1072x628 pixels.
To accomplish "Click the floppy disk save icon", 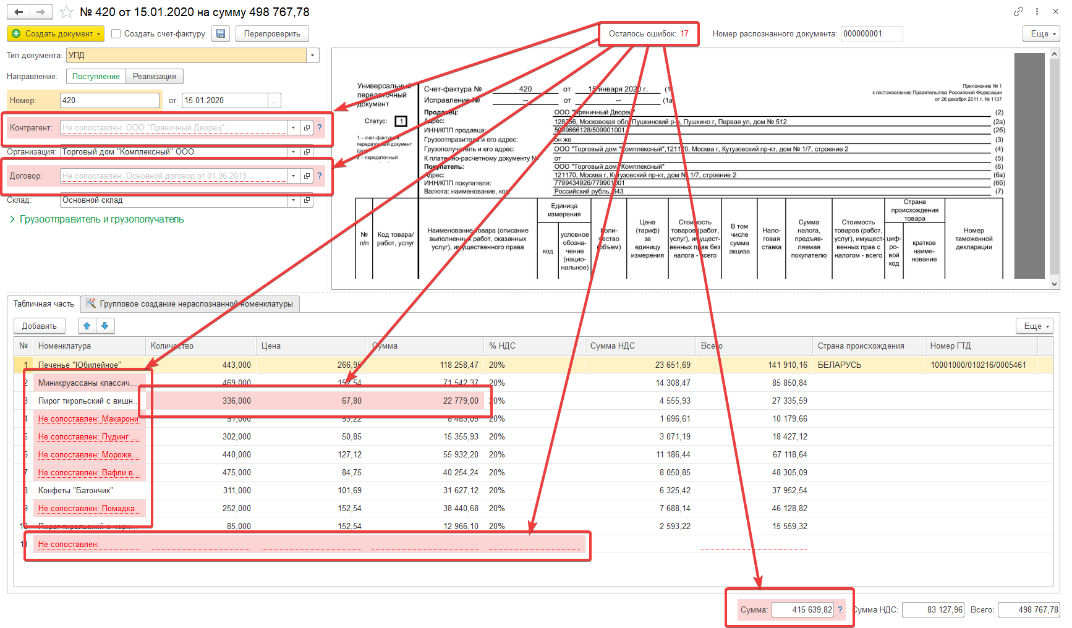I will [220, 33].
